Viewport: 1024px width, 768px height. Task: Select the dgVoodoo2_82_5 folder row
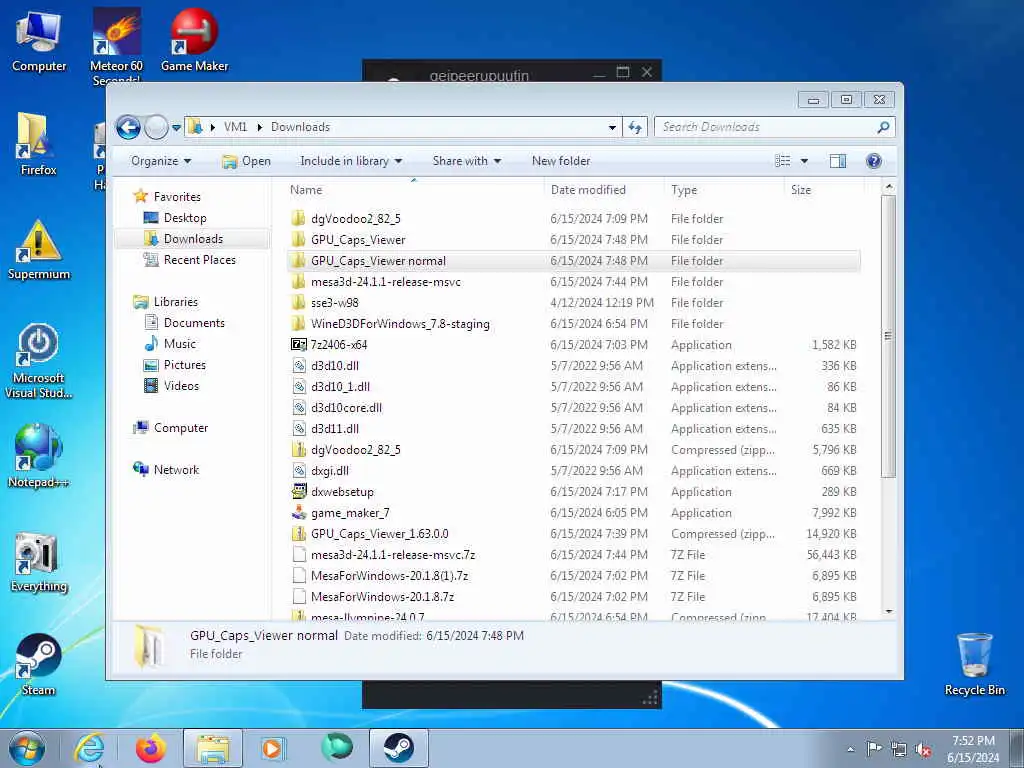573,219
